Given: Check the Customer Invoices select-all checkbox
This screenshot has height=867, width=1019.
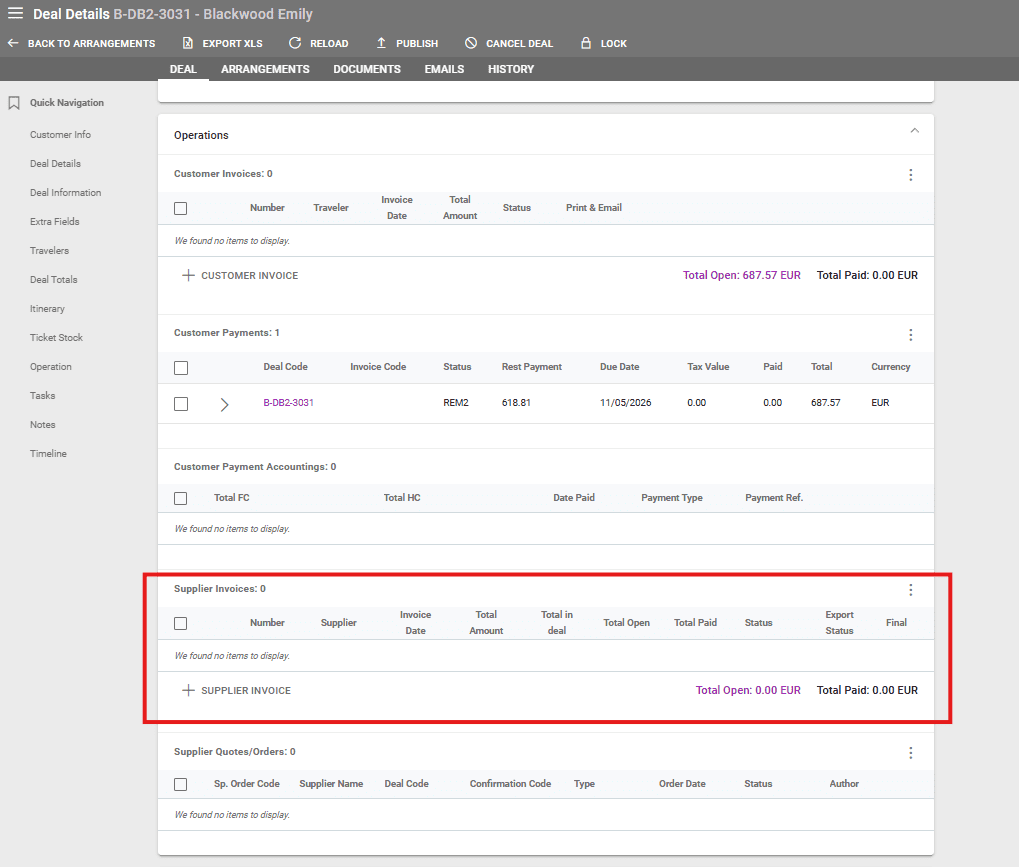Looking at the screenshot, I should (x=181, y=208).
